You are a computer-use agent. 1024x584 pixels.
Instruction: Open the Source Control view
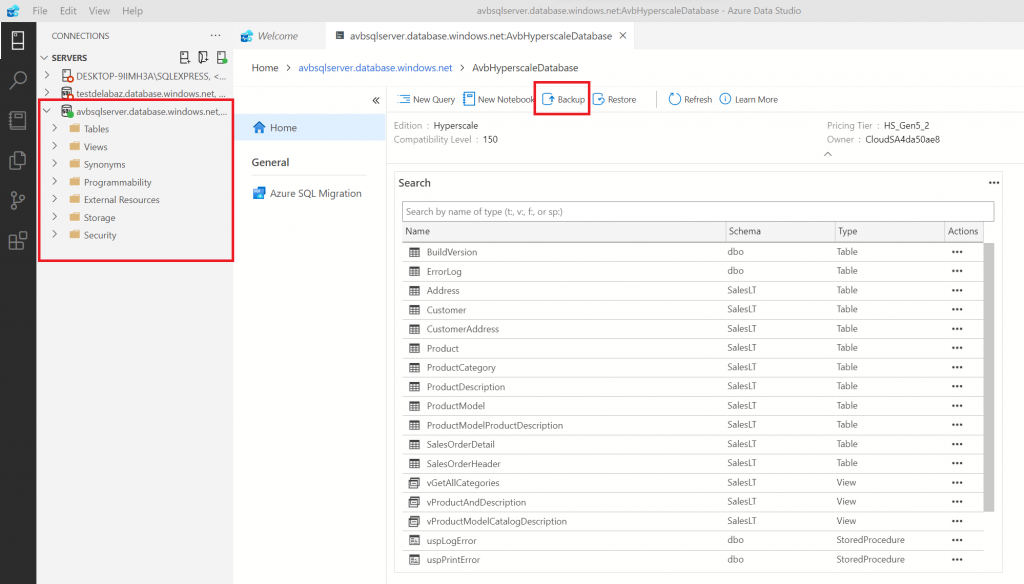(x=18, y=201)
